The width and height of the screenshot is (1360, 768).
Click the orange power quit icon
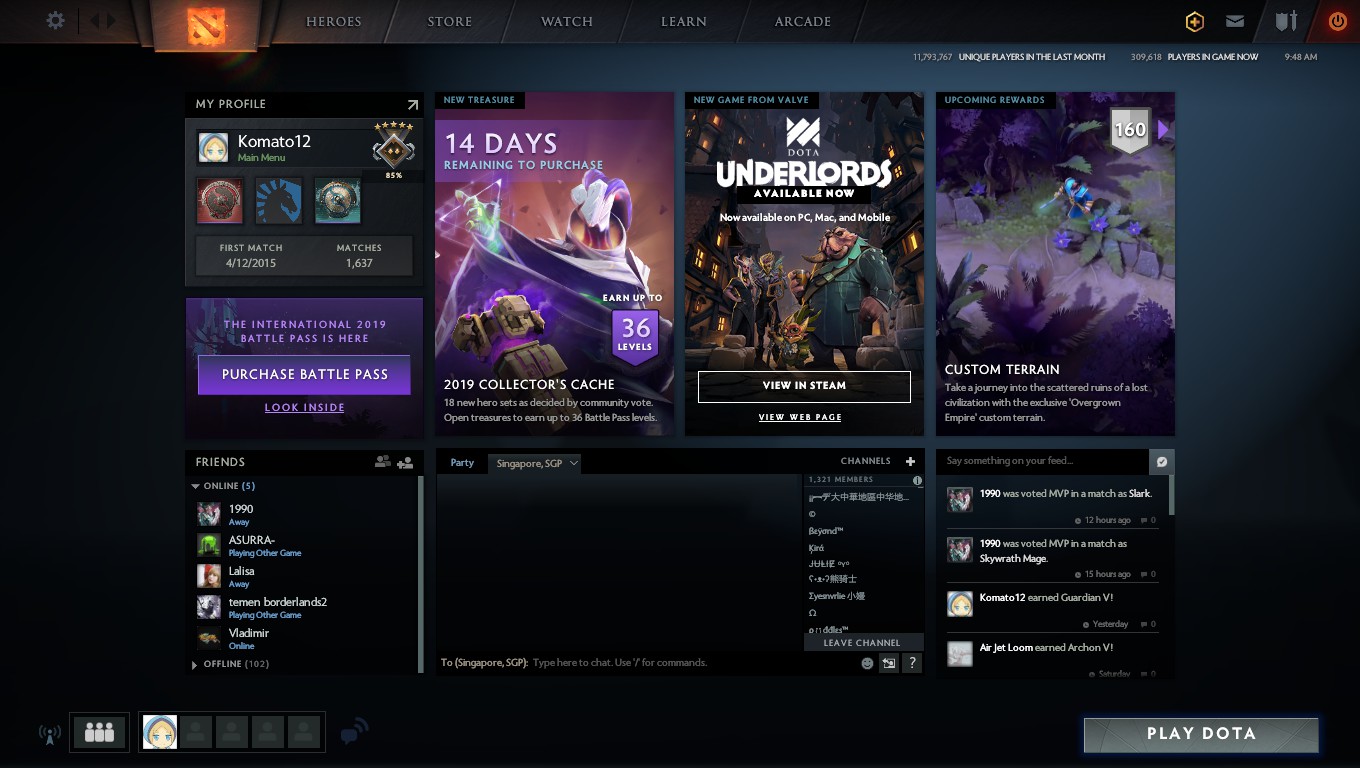pos(1337,21)
